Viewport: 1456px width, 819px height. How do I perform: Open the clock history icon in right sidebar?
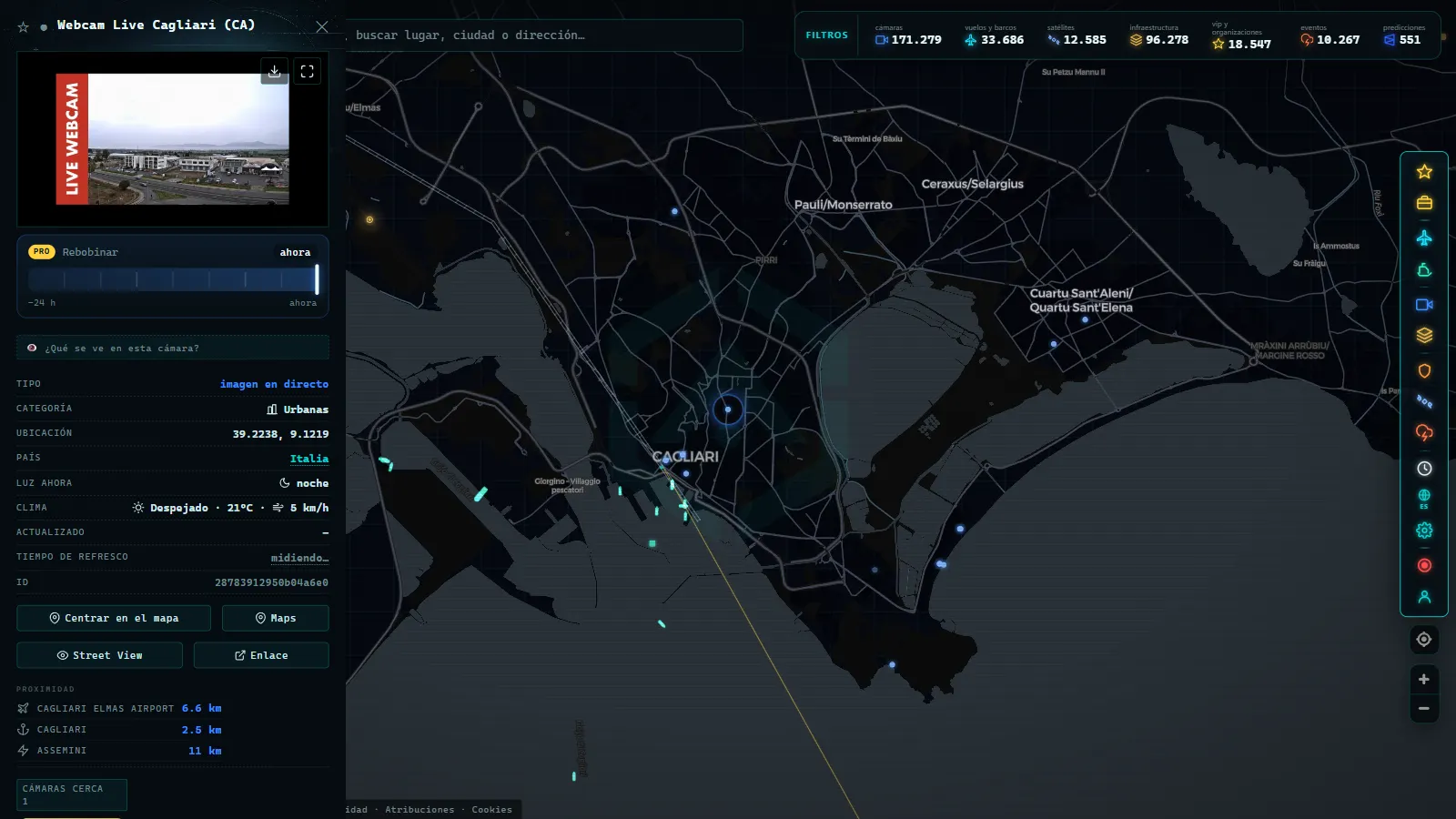1424,468
